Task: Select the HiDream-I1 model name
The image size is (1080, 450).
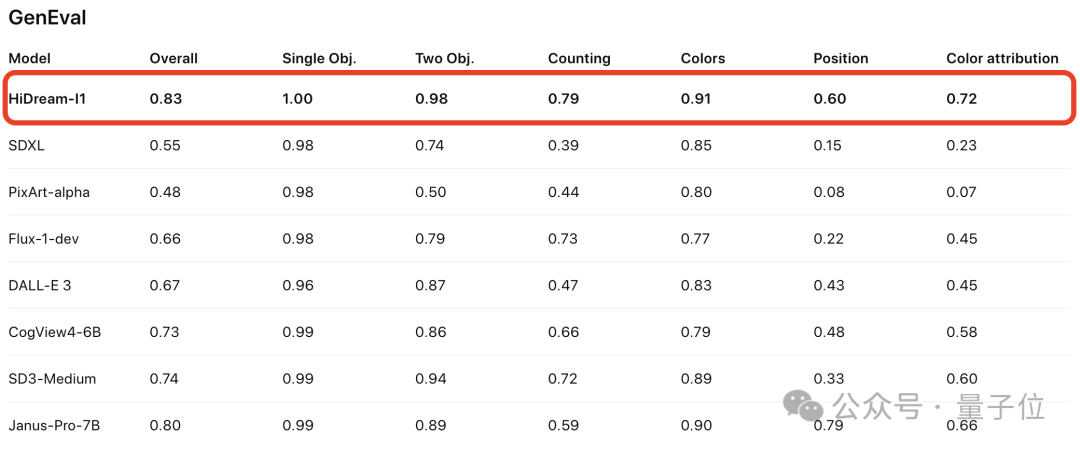Action: point(47,98)
